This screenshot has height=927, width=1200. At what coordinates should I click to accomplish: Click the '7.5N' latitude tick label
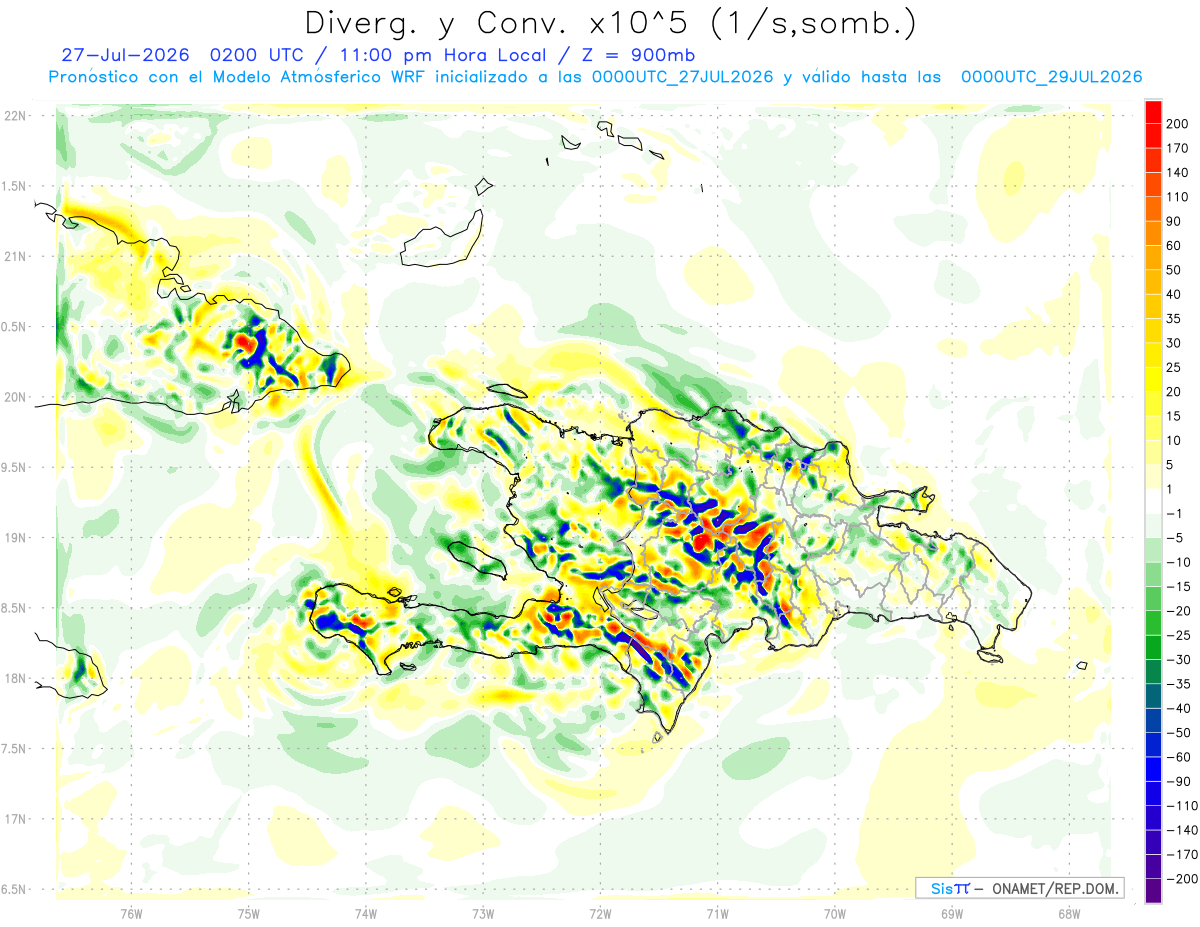(15, 750)
